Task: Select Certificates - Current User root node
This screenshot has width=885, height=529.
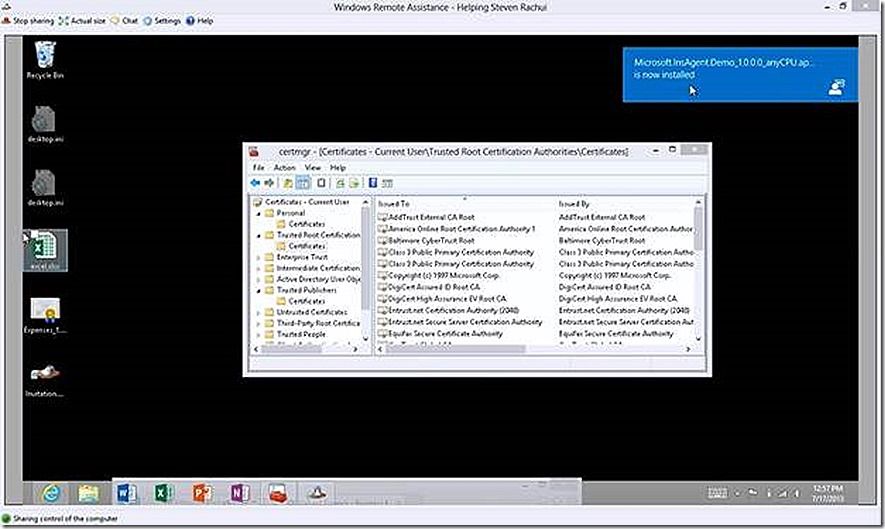Action: coord(307,202)
